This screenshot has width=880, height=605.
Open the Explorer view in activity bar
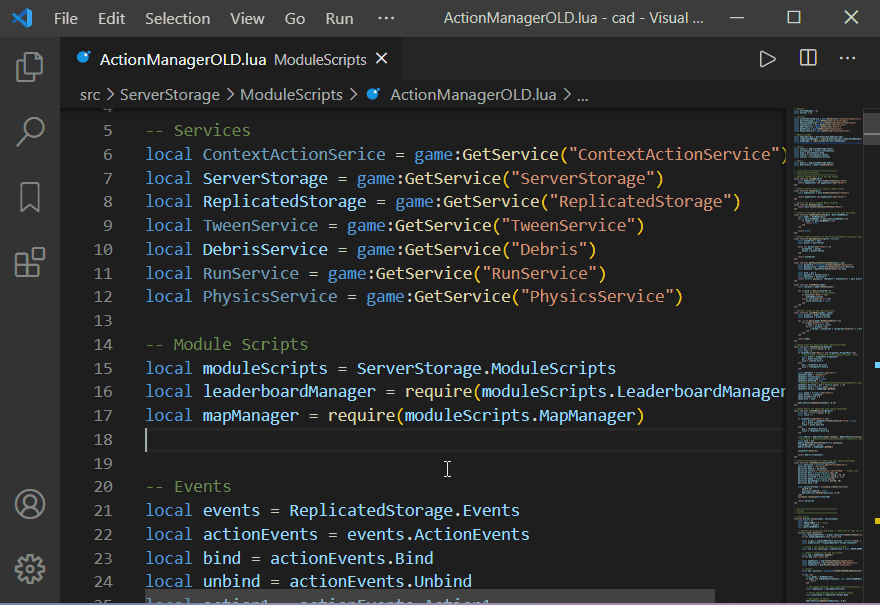point(30,67)
